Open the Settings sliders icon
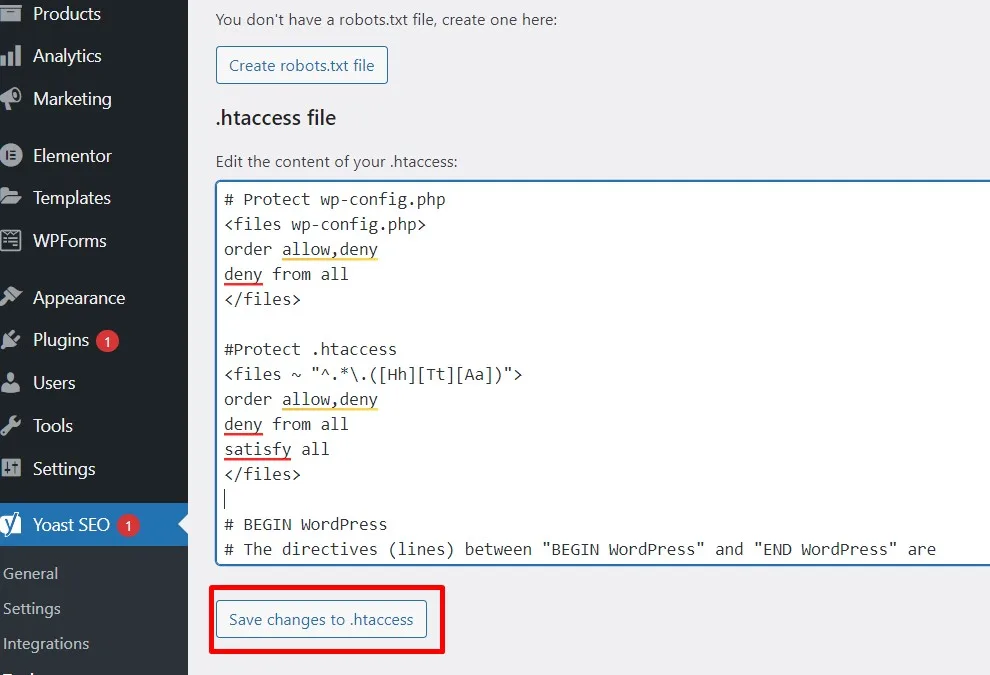 (x=11, y=468)
